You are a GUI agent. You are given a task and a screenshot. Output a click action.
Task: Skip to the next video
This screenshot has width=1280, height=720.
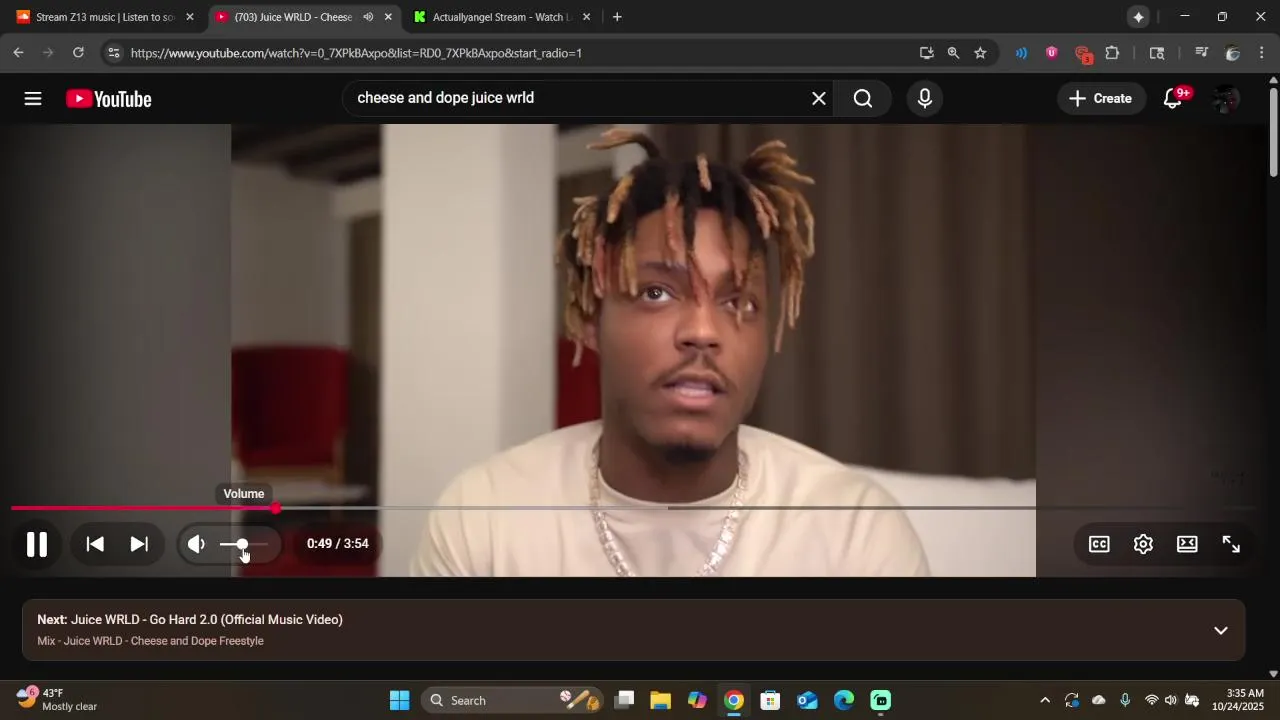[x=139, y=544]
